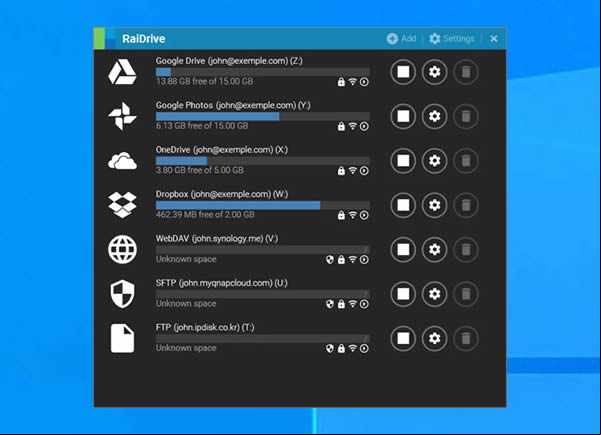Stop the FTP (T:) connection

[403, 338]
